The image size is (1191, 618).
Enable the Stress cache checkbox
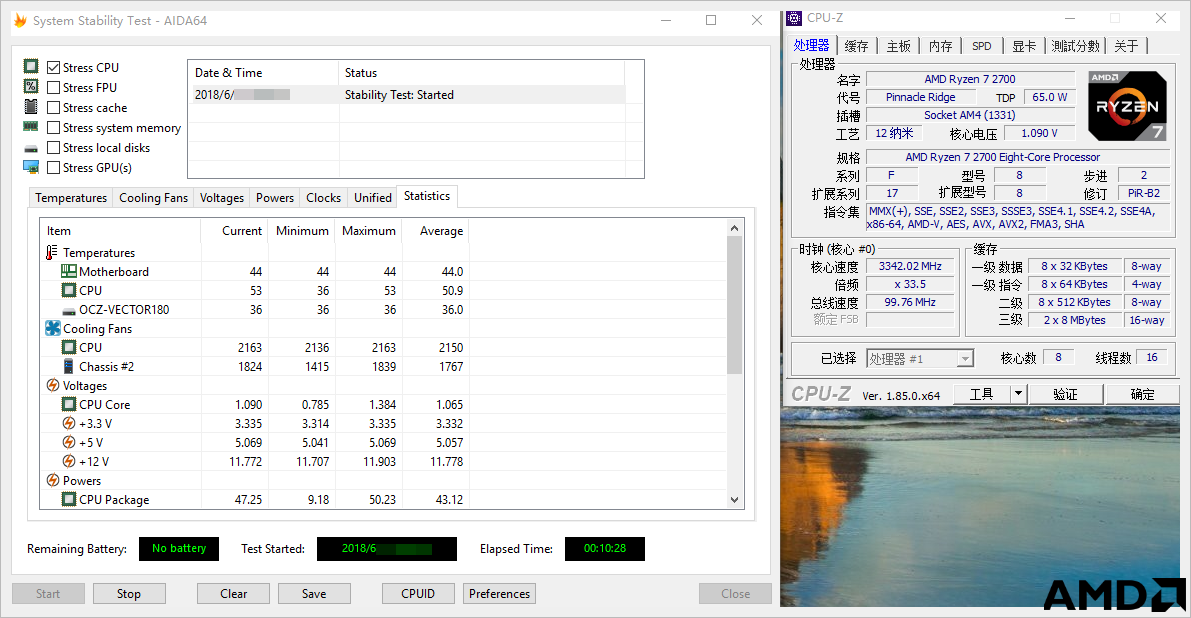[53, 108]
